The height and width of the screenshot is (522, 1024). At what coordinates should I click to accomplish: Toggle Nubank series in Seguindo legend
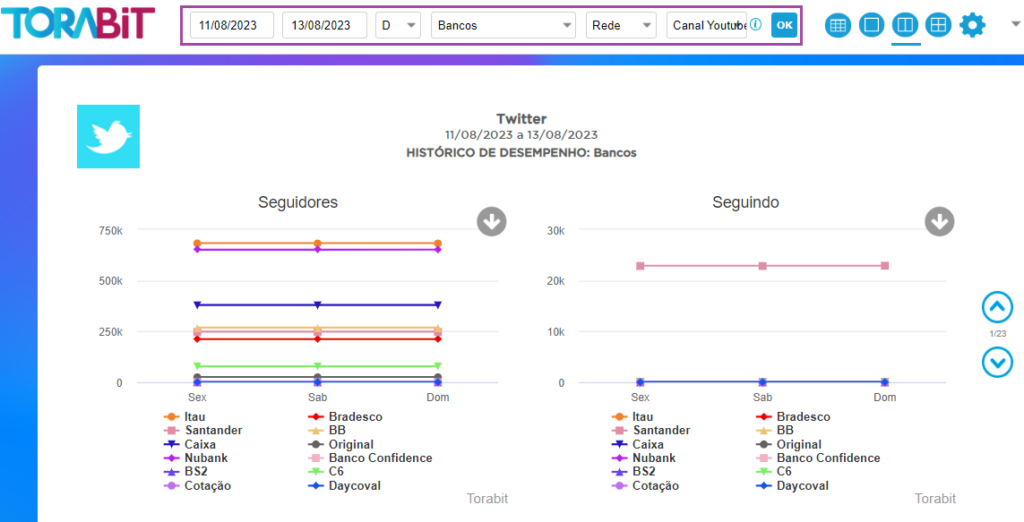[x=643, y=458]
